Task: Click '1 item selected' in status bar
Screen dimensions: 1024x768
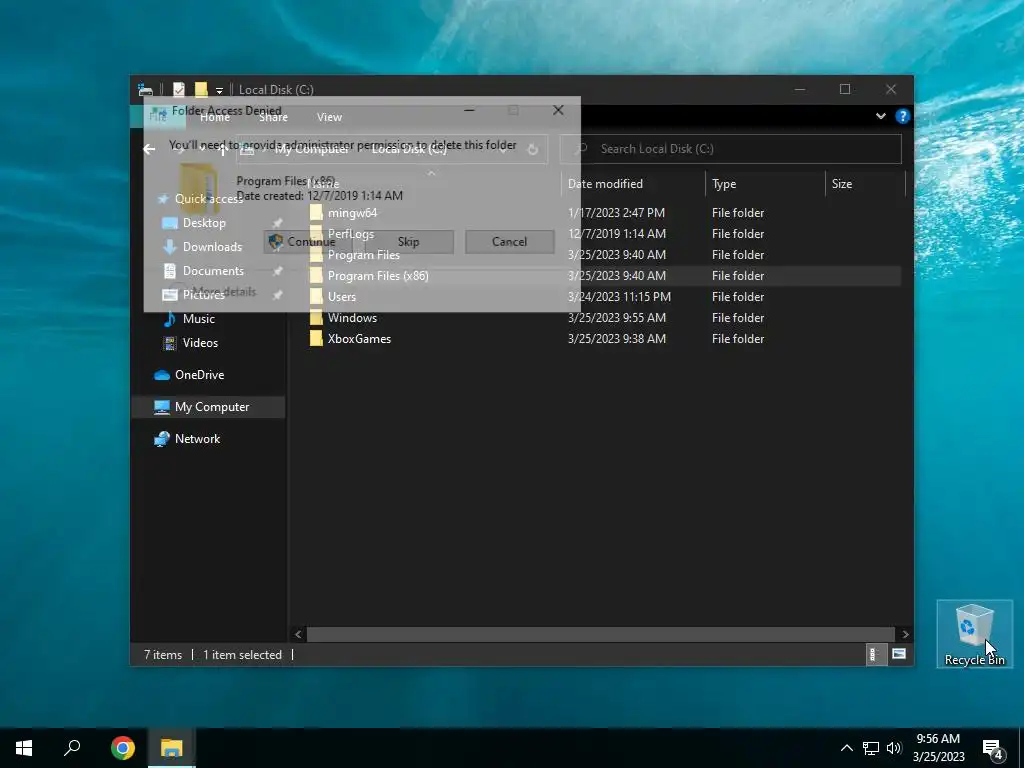Action: click(242, 654)
